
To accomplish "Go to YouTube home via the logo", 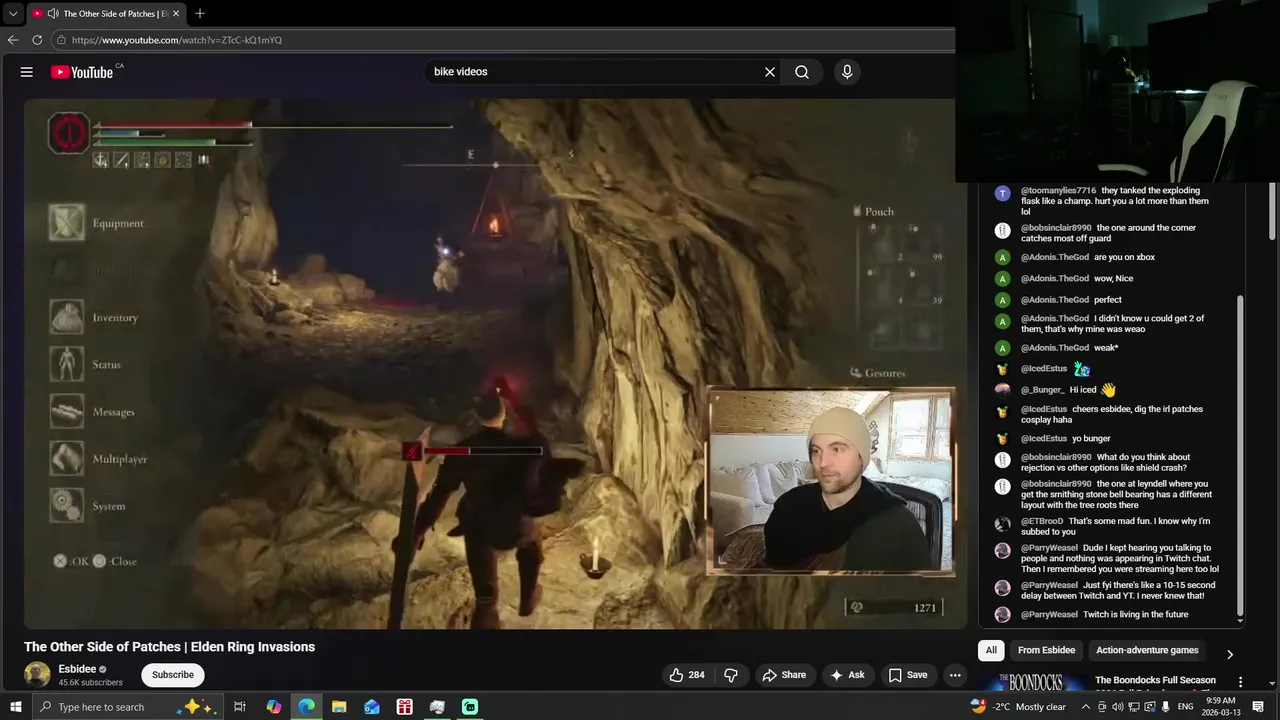I will click(82, 72).
